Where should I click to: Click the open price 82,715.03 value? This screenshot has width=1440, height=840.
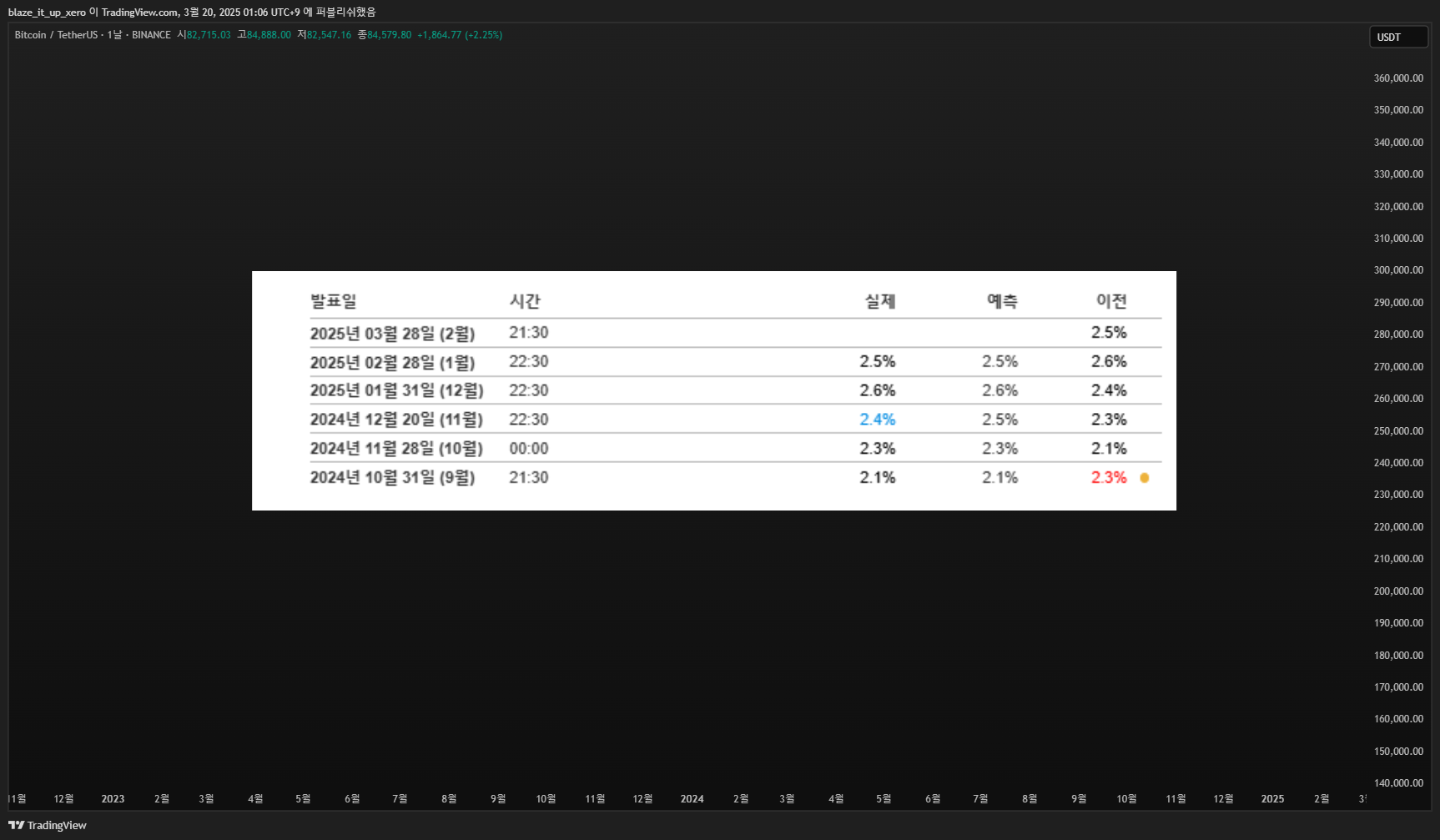click(x=209, y=35)
